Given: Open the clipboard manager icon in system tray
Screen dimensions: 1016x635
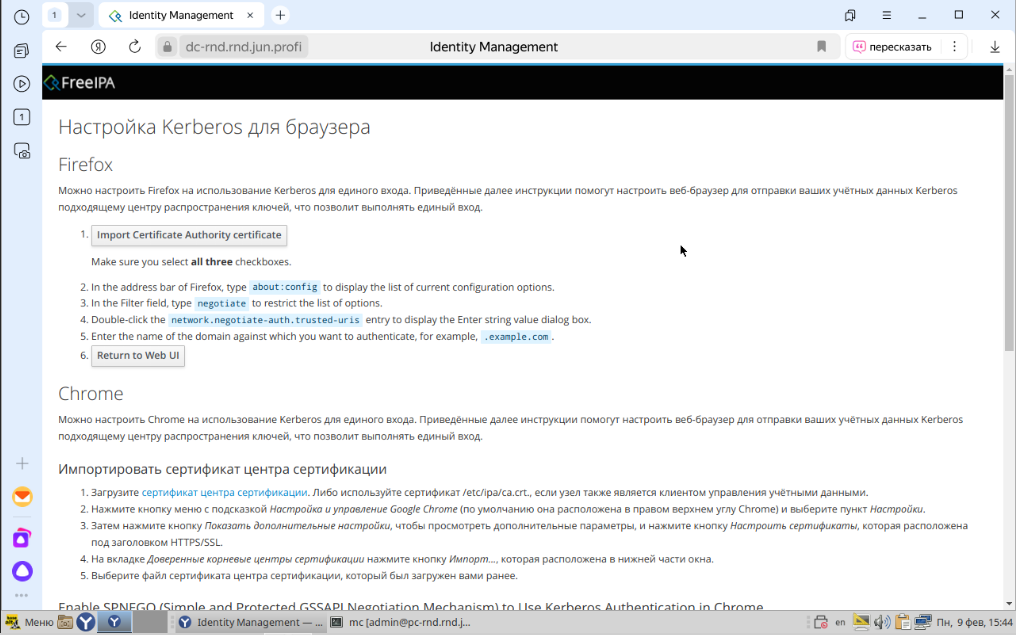Looking at the screenshot, I should (903, 621).
